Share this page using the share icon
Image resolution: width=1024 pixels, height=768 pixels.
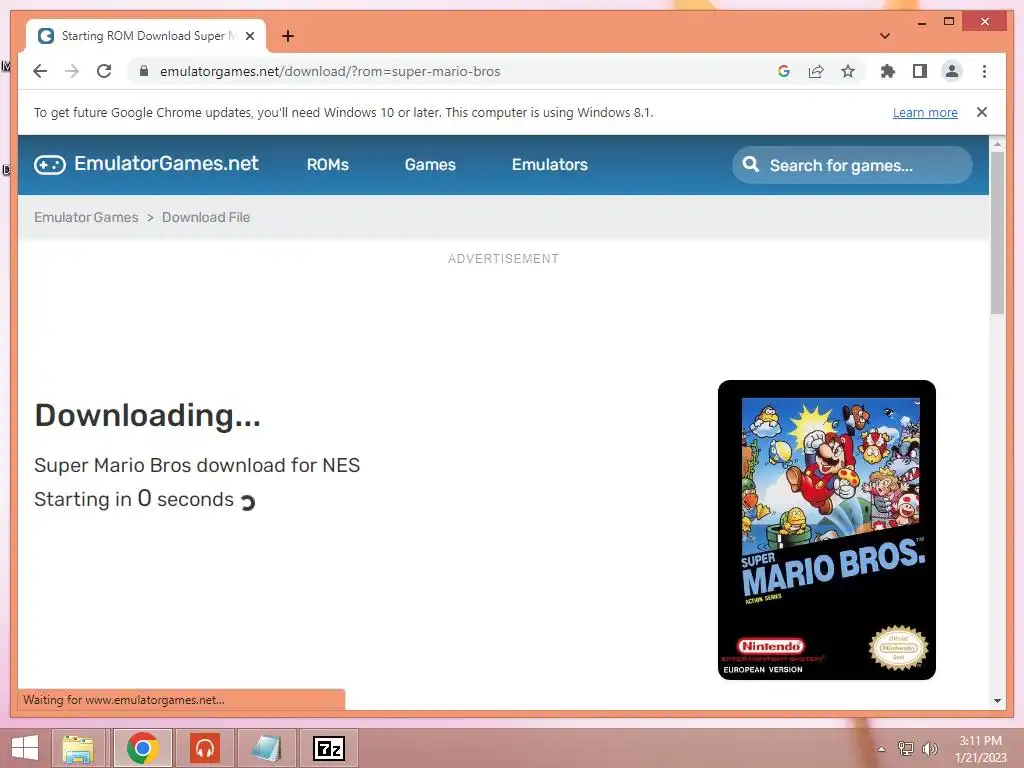click(x=816, y=71)
